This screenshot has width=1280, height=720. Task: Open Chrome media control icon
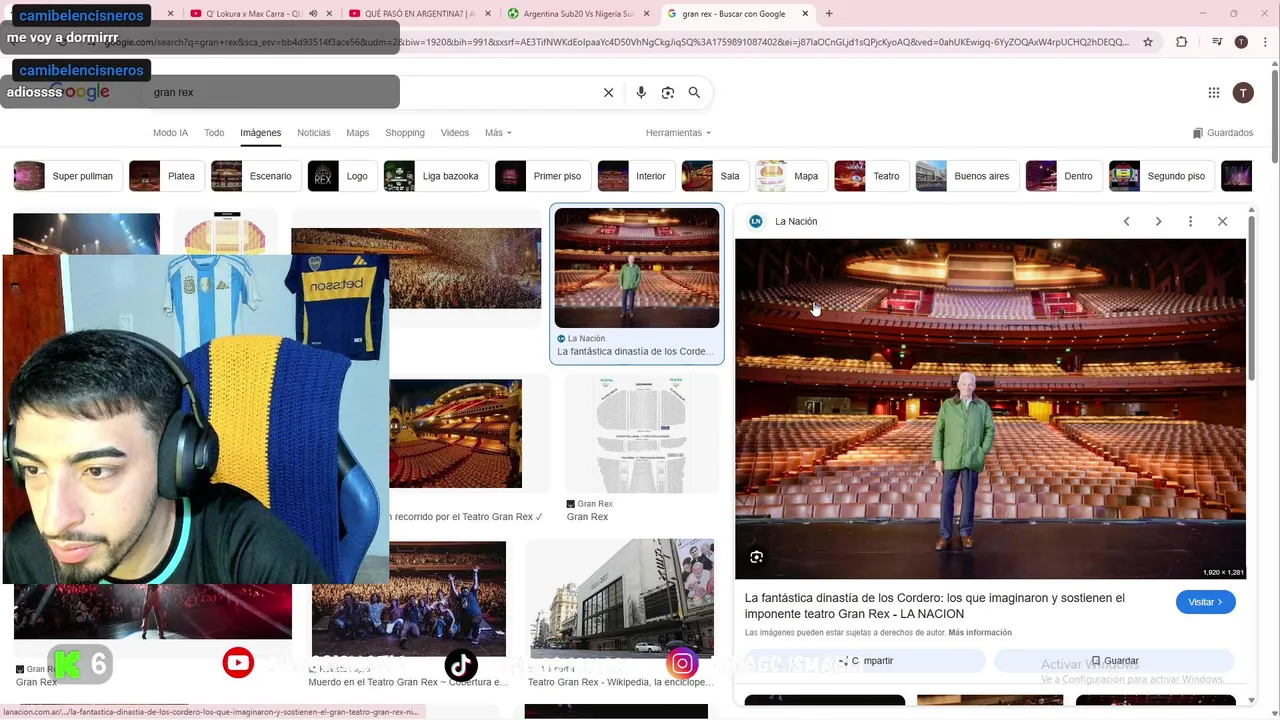[1217, 42]
